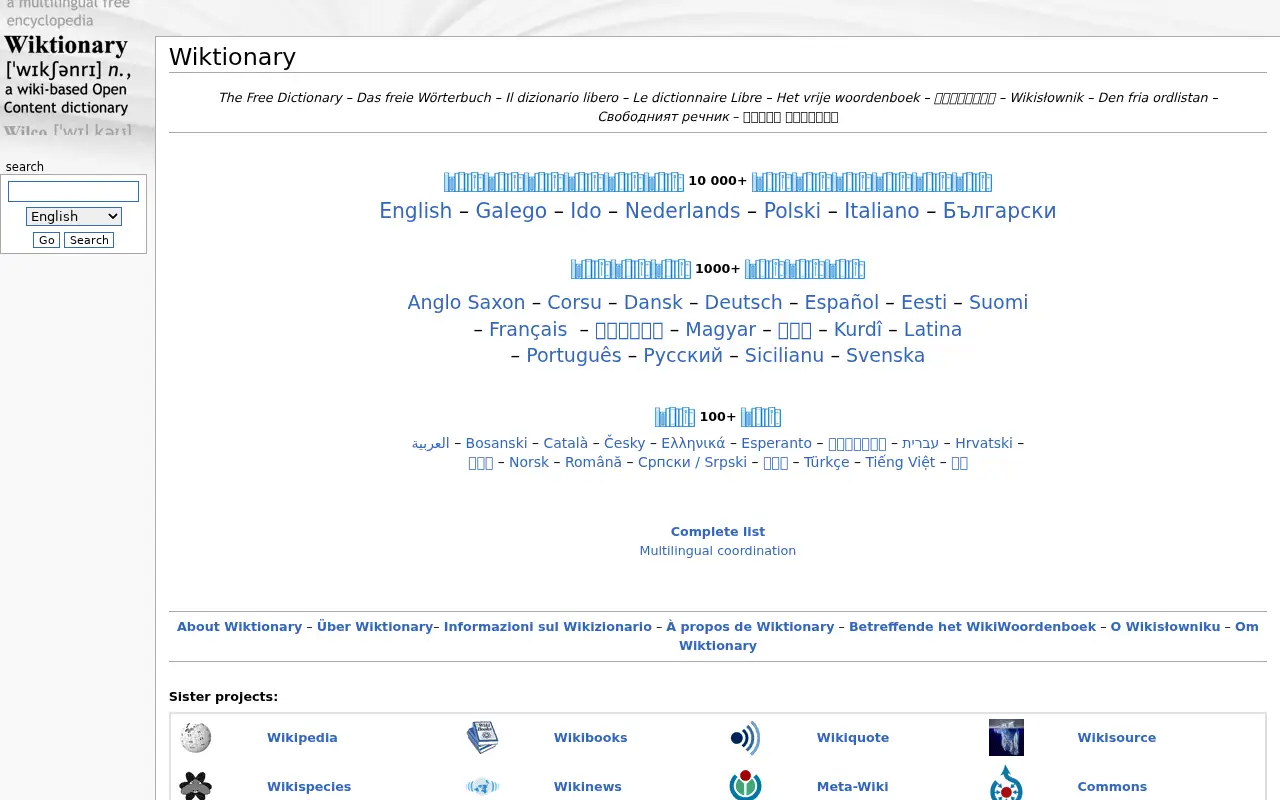The width and height of the screenshot is (1280, 800).
Task: Open the À propos de Wiktionary link
Action: point(750,627)
